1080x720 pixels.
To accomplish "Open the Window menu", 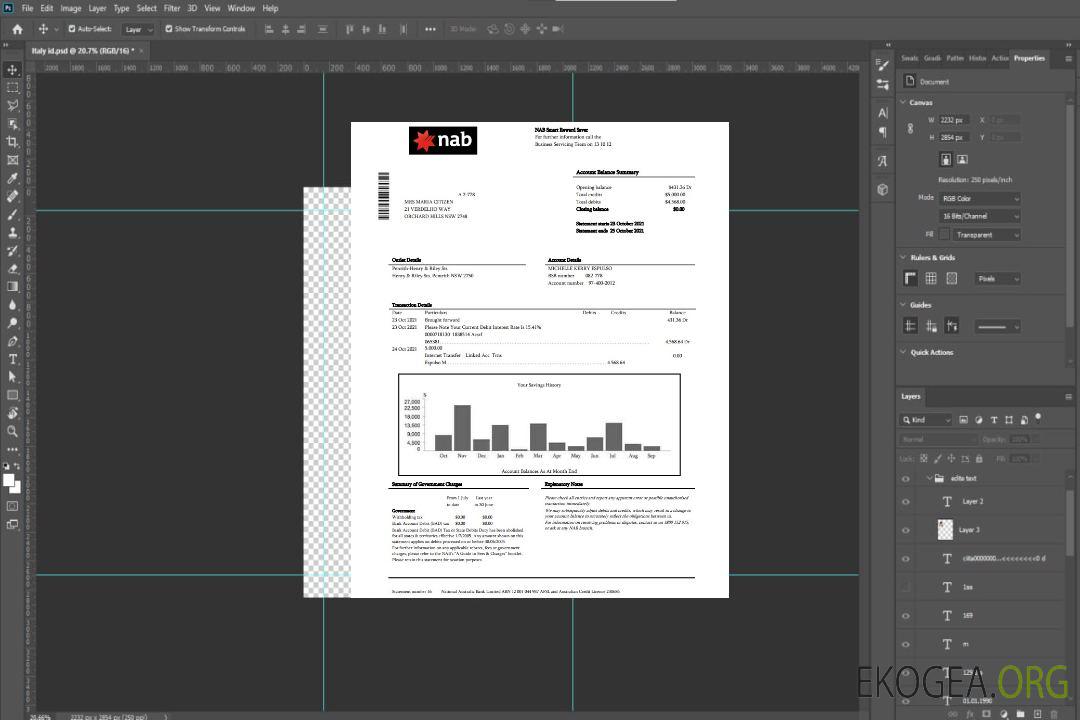I will coord(241,8).
